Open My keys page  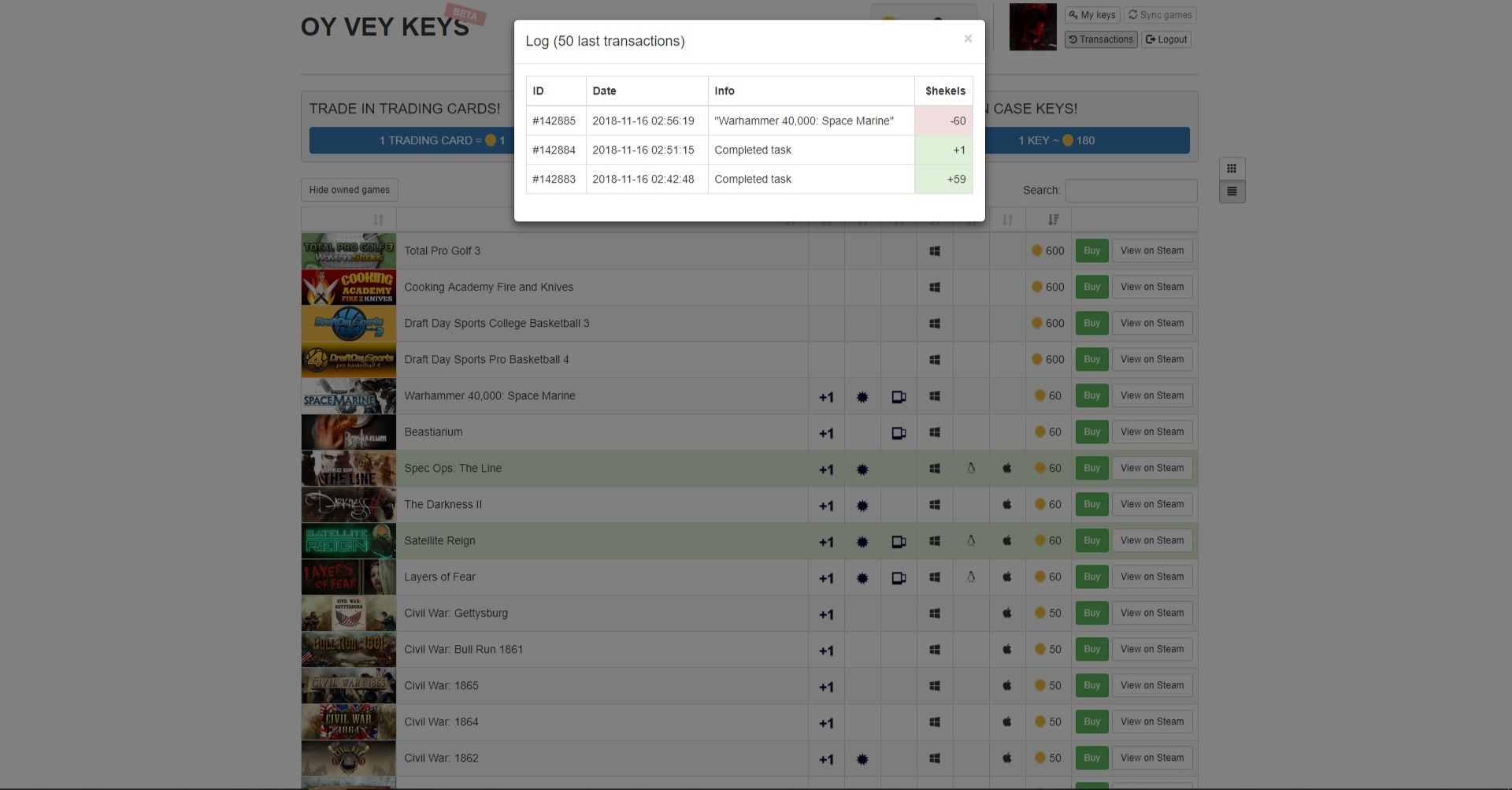click(1092, 15)
